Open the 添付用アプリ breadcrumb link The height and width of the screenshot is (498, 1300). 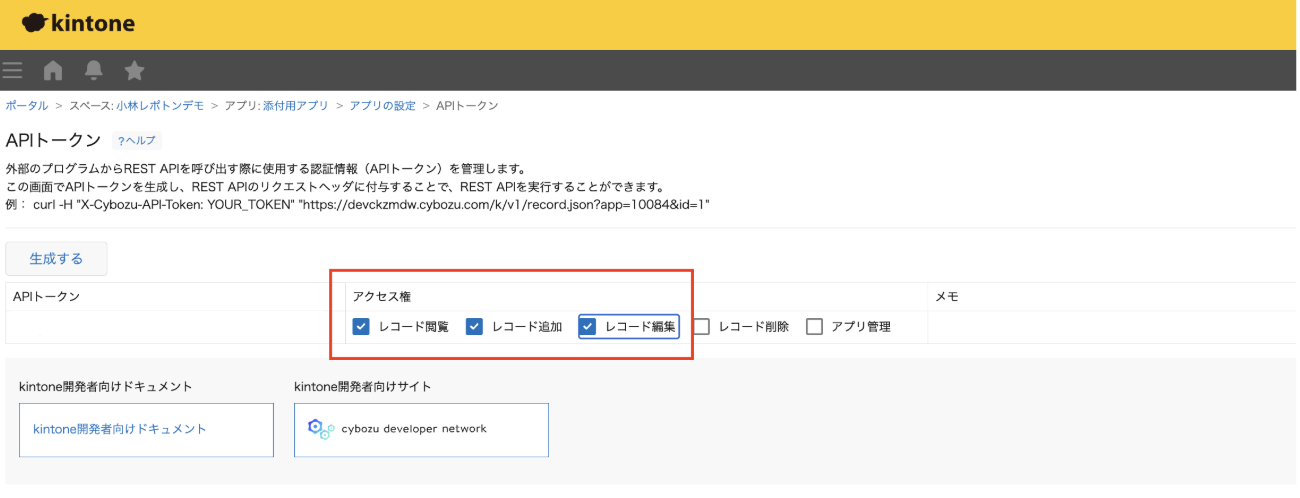pos(295,105)
